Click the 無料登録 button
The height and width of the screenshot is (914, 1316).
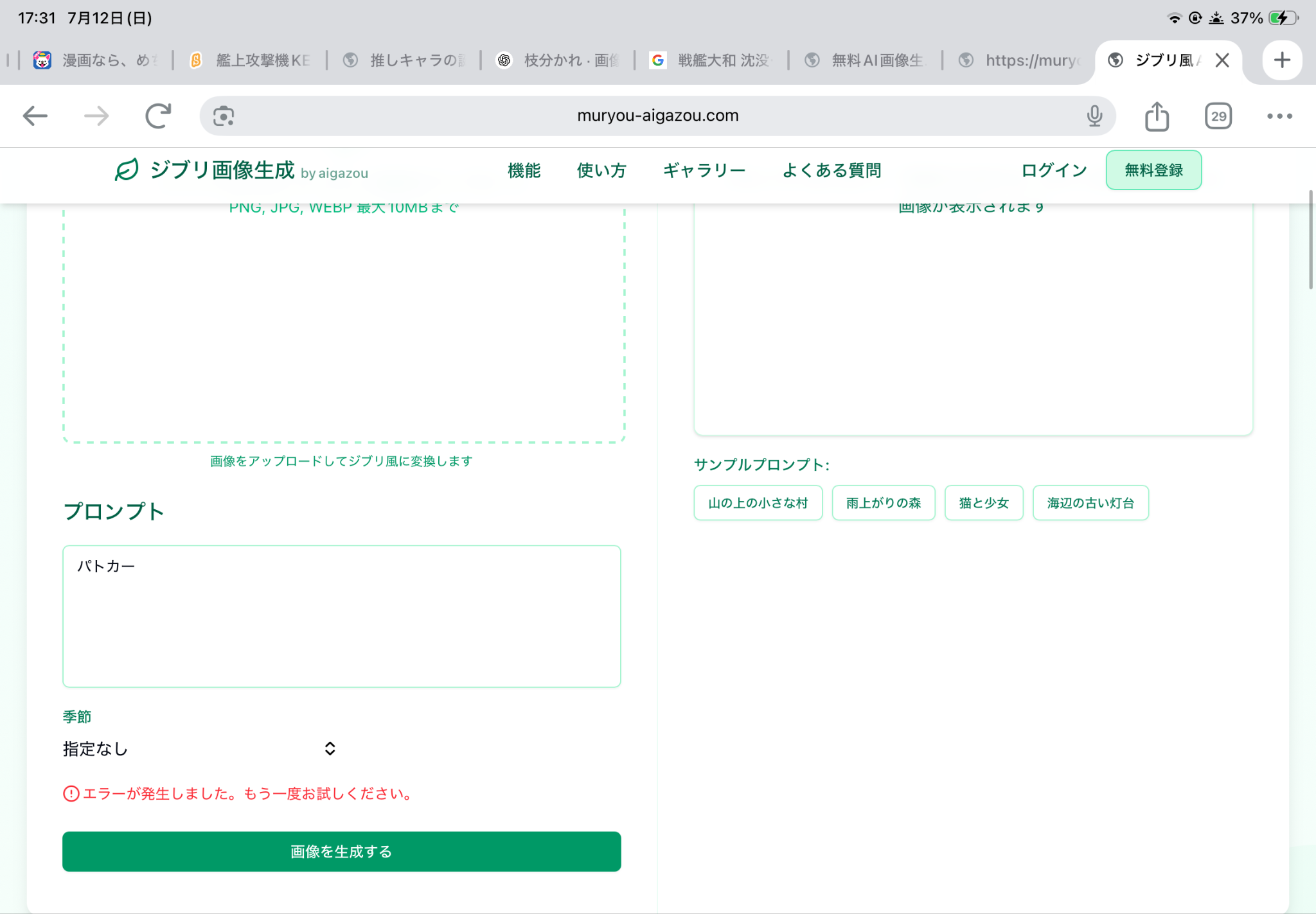1154,170
